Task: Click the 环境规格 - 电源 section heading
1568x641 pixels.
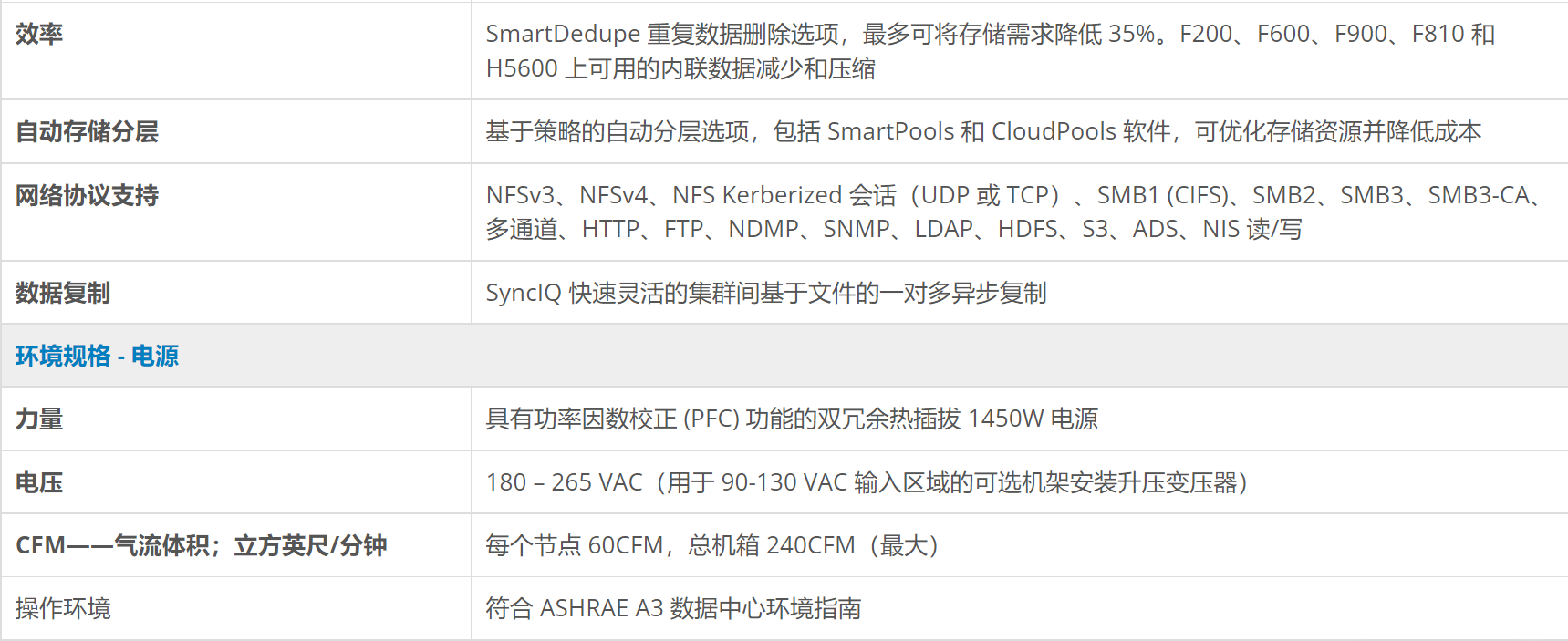Action: pyautogui.click(x=97, y=356)
